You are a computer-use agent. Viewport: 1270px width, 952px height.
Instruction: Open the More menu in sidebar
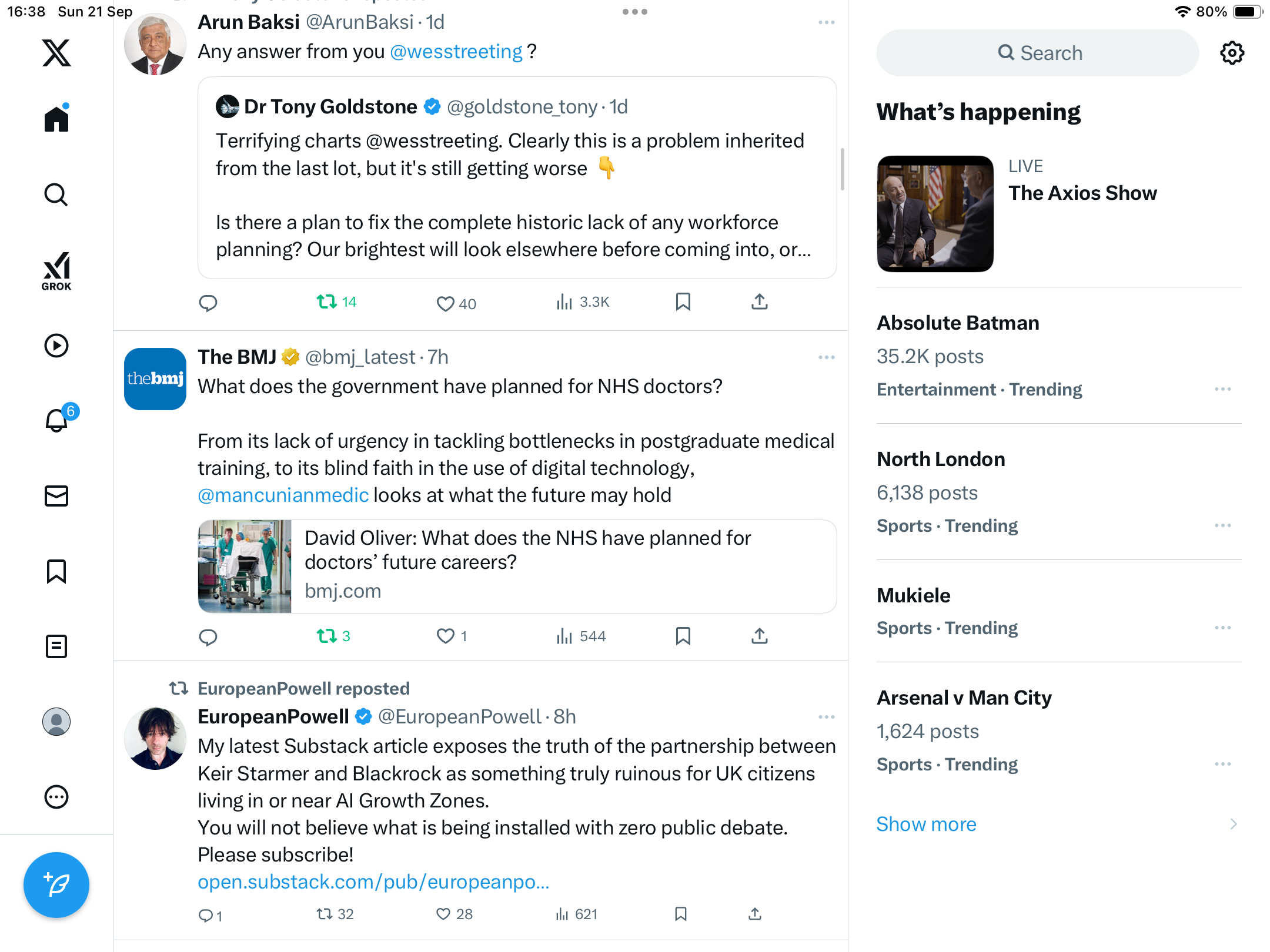[56, 797]
